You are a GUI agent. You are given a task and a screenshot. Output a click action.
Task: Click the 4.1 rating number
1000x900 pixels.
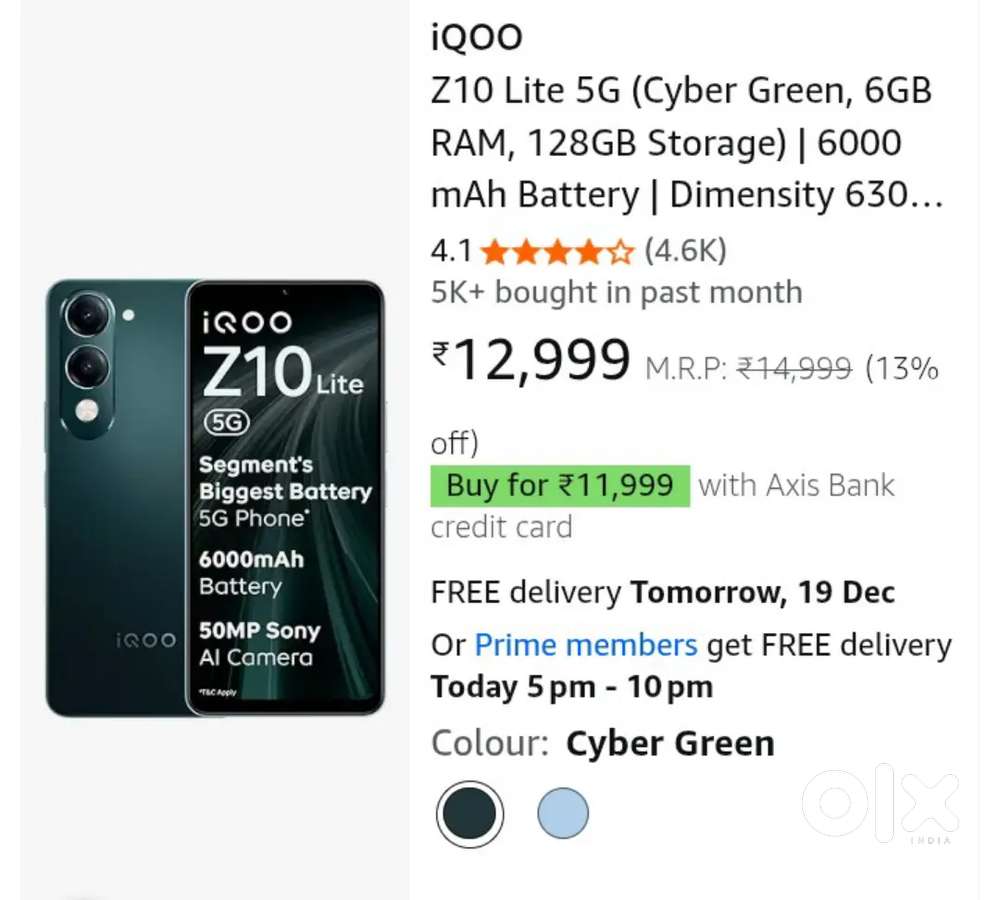[x=451, y=251]
